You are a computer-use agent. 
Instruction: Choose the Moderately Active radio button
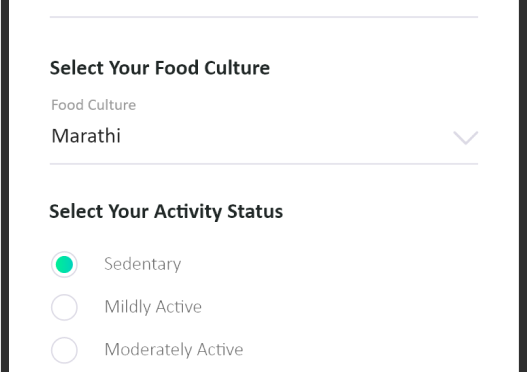click(x=64, y=350)
